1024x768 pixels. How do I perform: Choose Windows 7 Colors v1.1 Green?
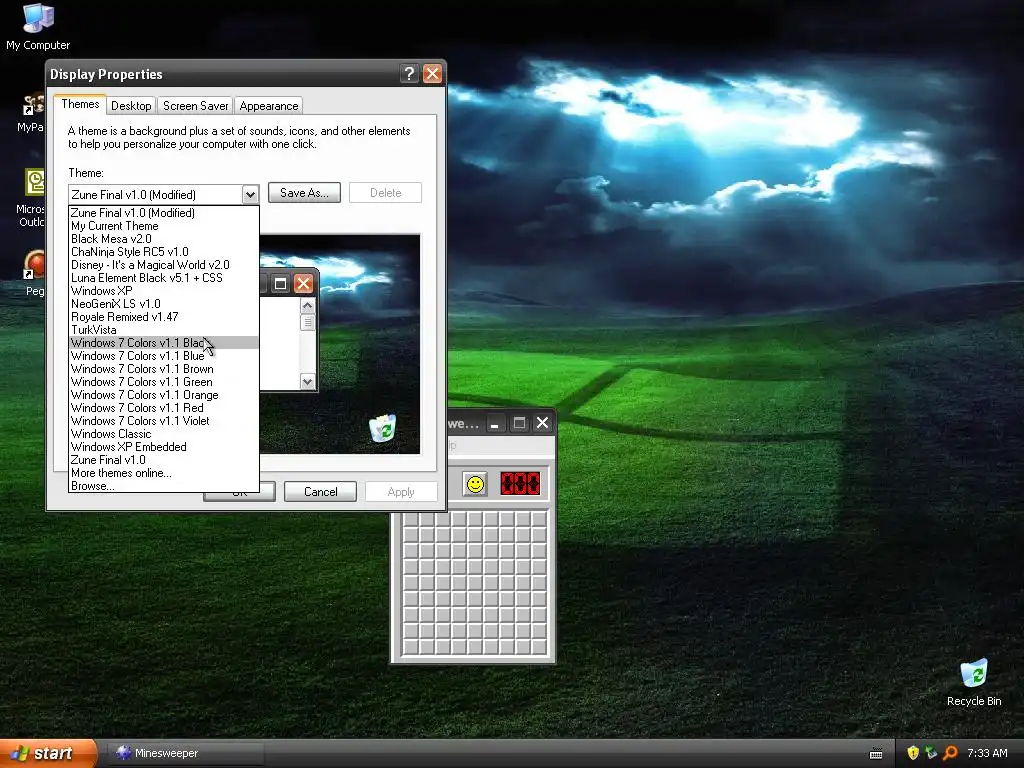click(164, 382)
